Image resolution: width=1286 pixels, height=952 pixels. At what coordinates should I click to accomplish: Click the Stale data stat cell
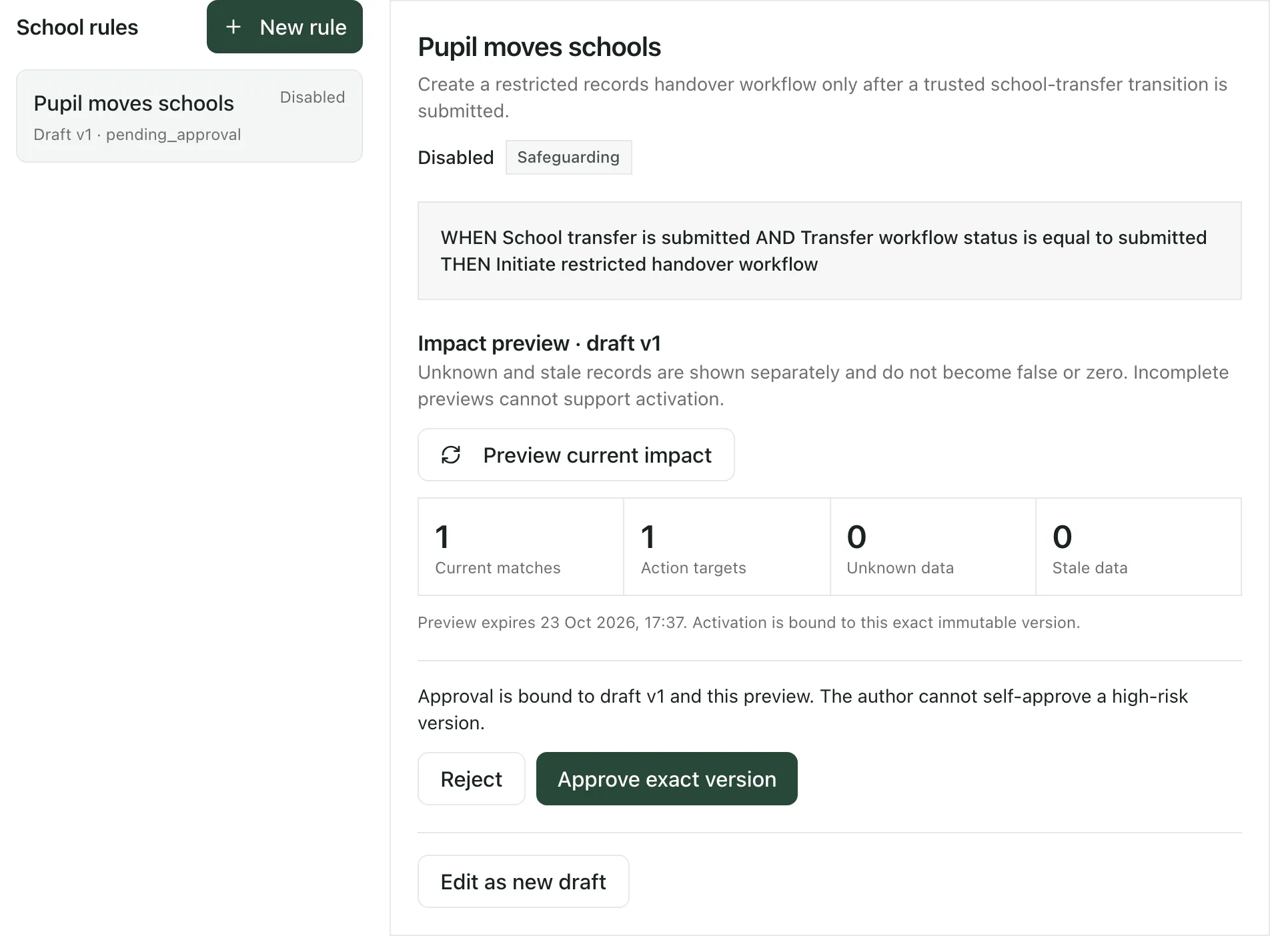tap(1139, 547)
